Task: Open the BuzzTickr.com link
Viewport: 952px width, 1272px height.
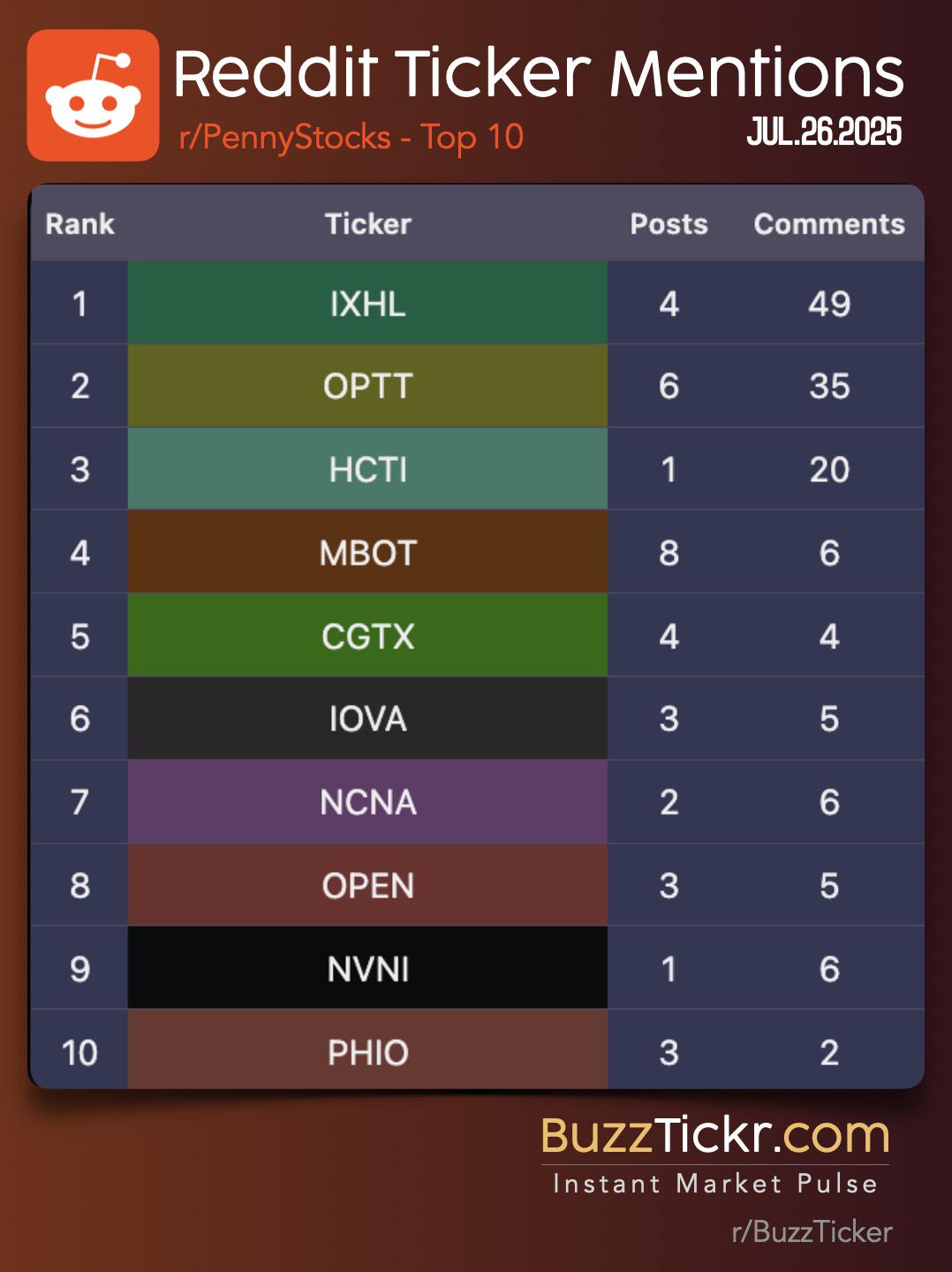Action: [714, 1135]
